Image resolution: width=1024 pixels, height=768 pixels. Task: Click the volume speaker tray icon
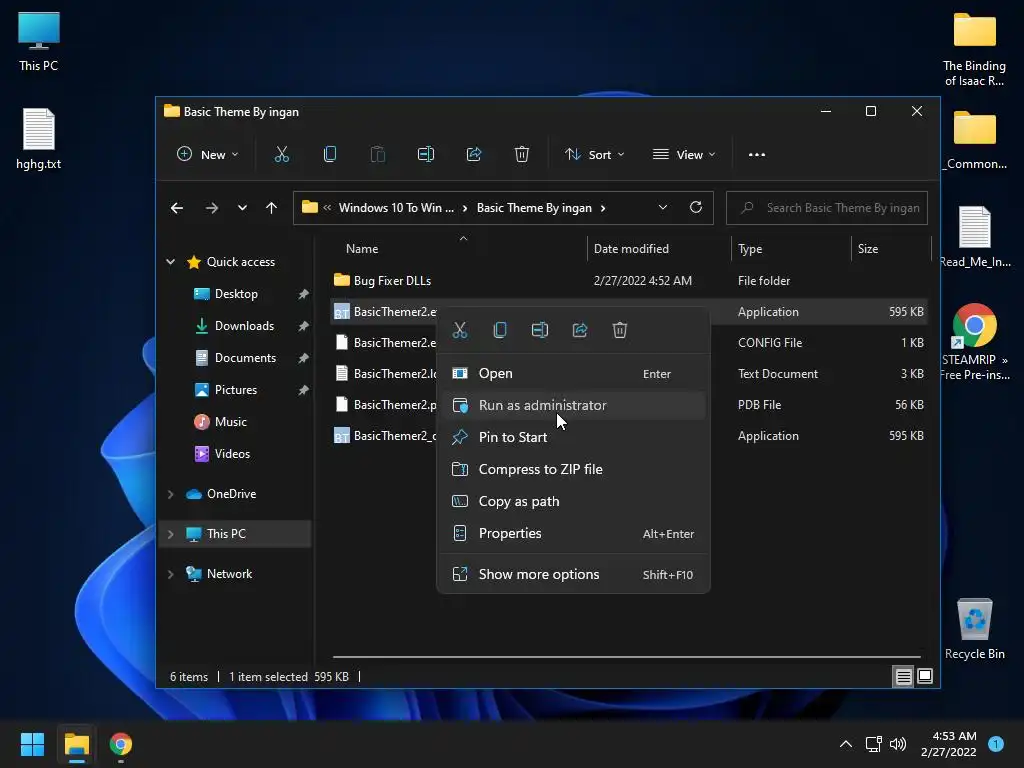tap(898, 744)
